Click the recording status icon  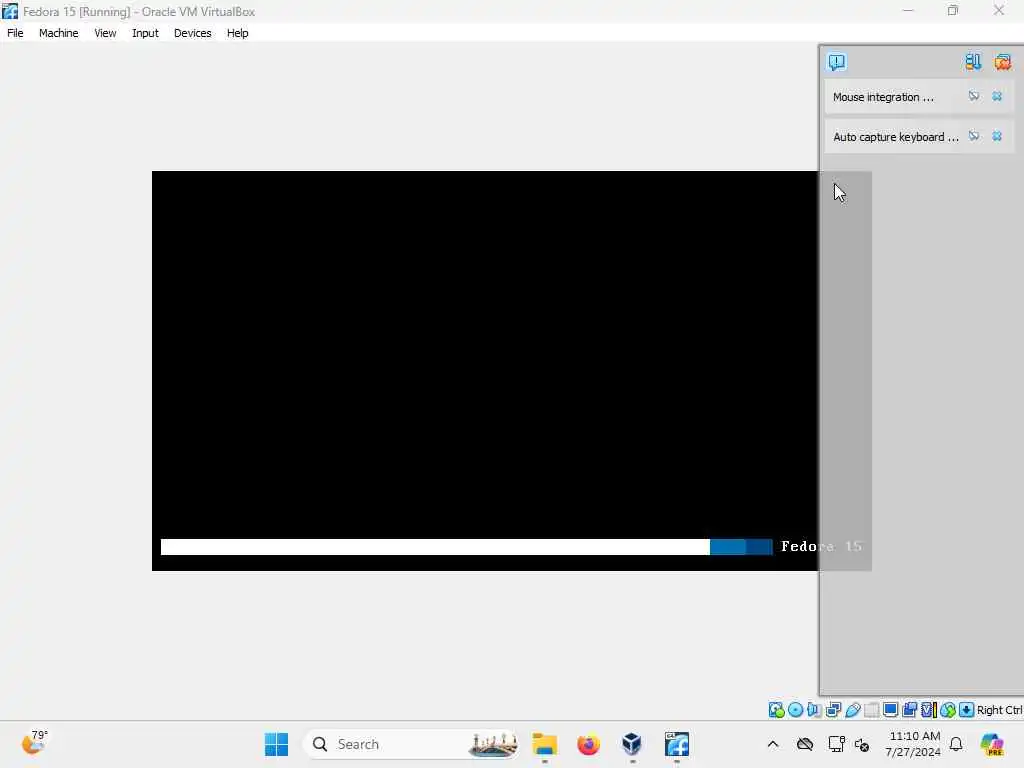[x=910, y=710]
